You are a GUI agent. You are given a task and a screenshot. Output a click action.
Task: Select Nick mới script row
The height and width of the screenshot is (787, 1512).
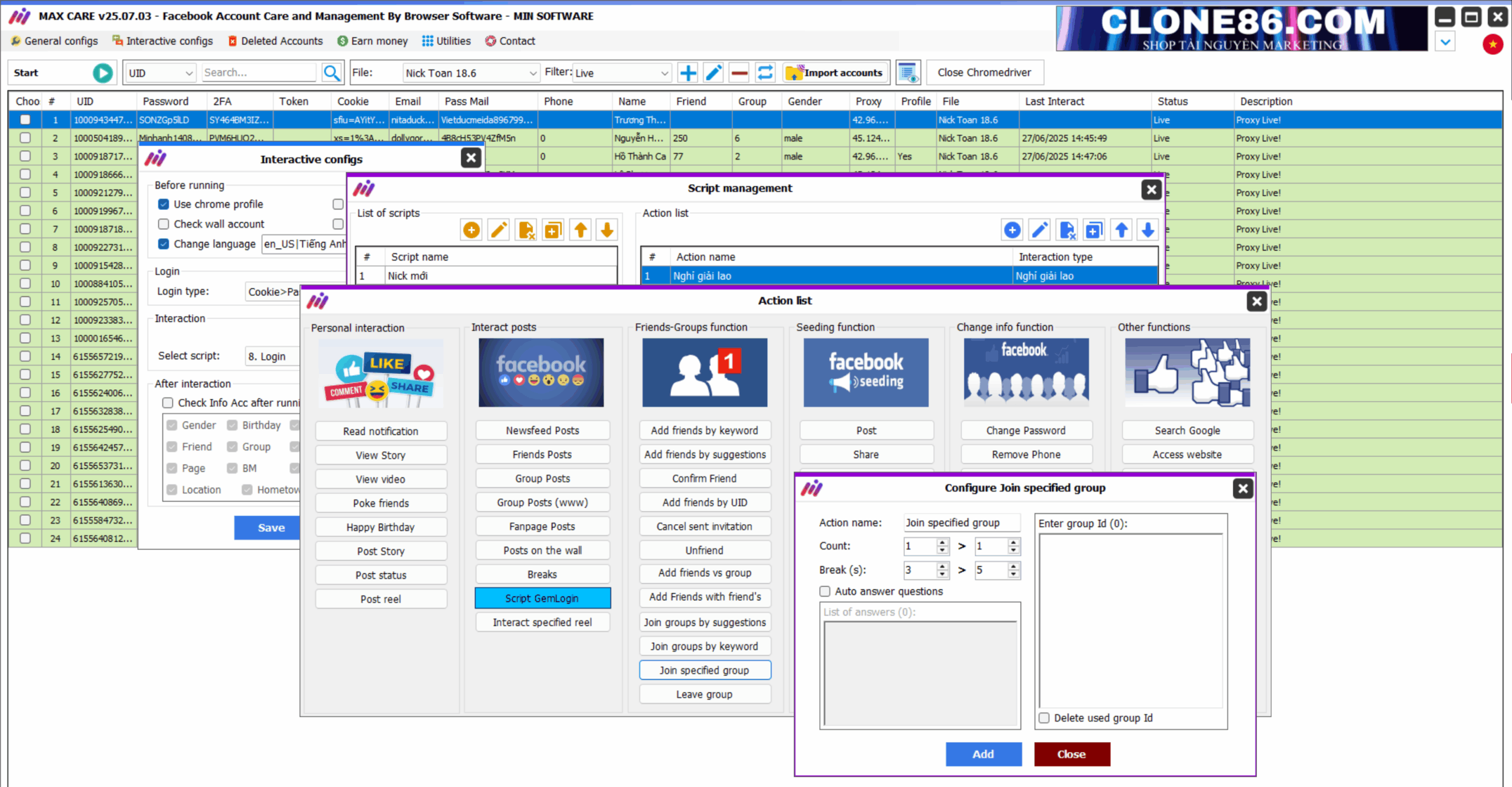click(x=486, y=276)
